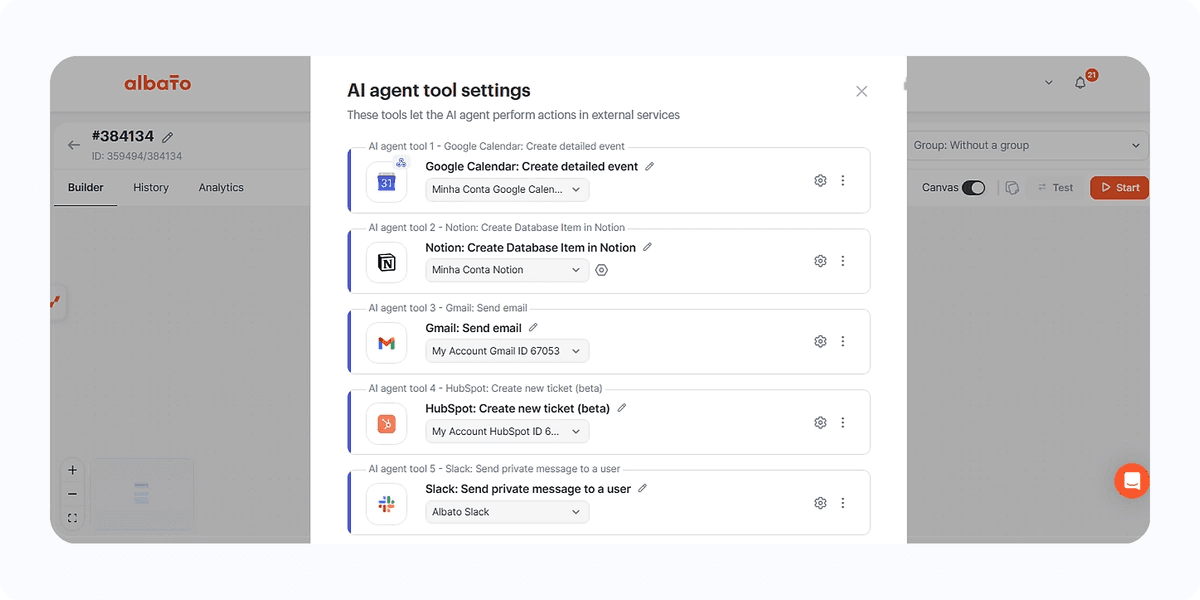Zoom in with the plus button

[73, 470]
